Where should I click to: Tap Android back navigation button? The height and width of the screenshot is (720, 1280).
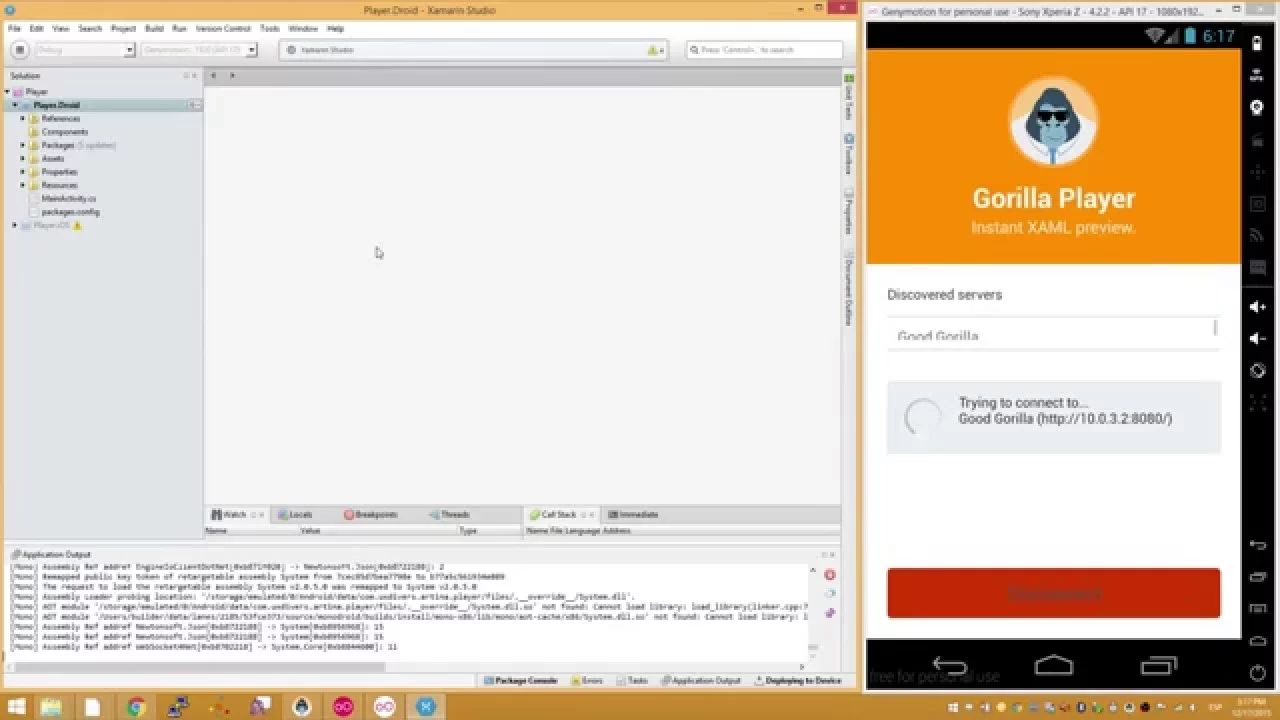tap(949, 665)
